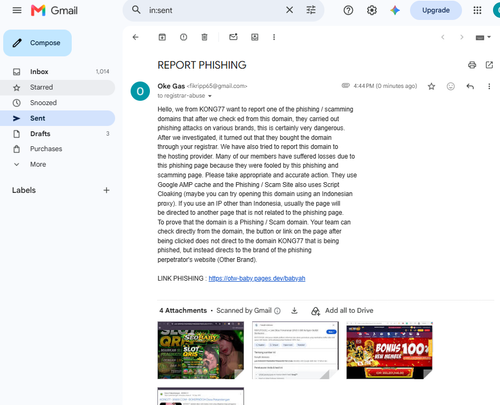
Task: Open the toolbar More options menu
Action: 274,37
